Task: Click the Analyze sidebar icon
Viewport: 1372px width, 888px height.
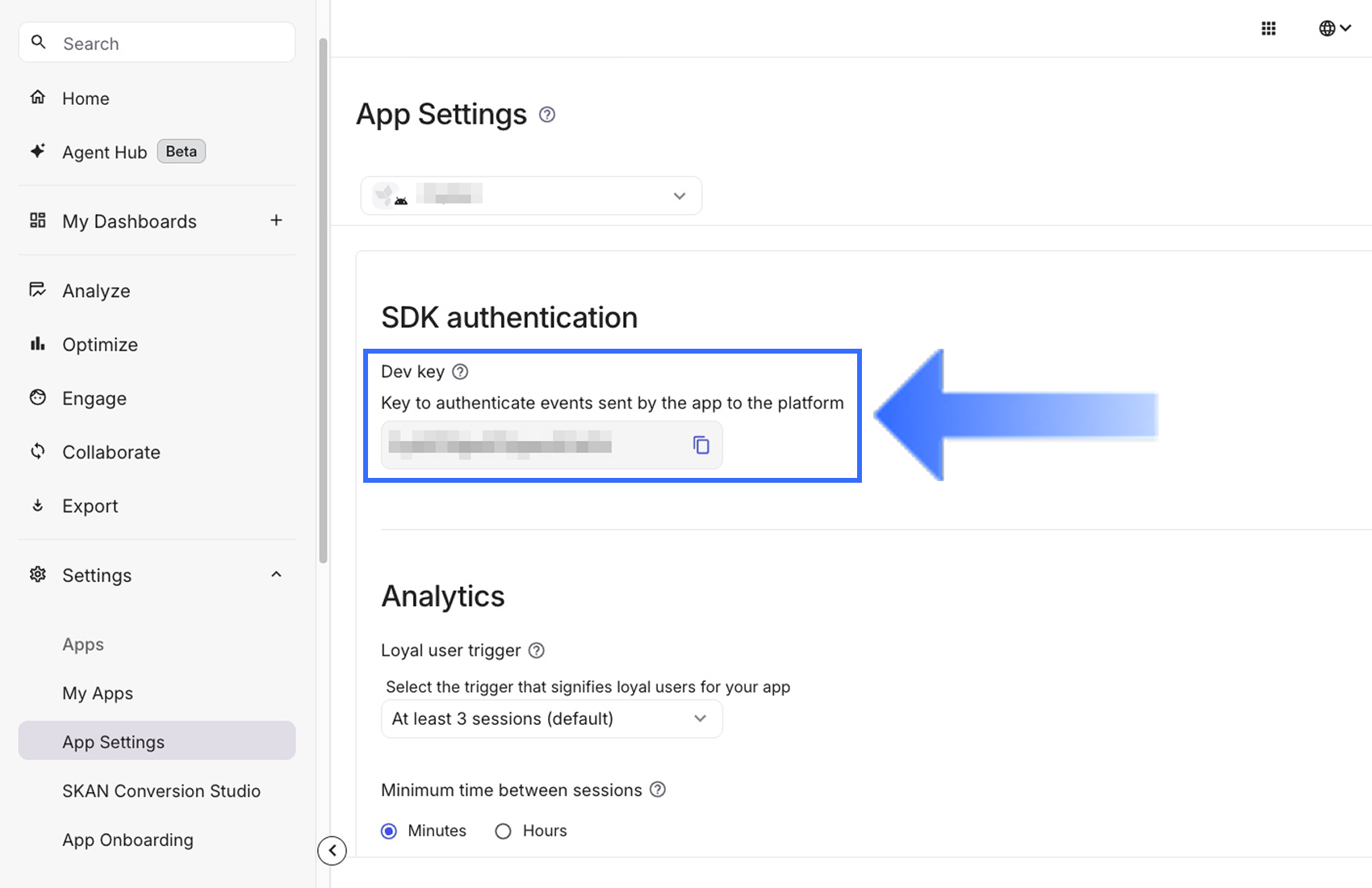Action: 38,290
